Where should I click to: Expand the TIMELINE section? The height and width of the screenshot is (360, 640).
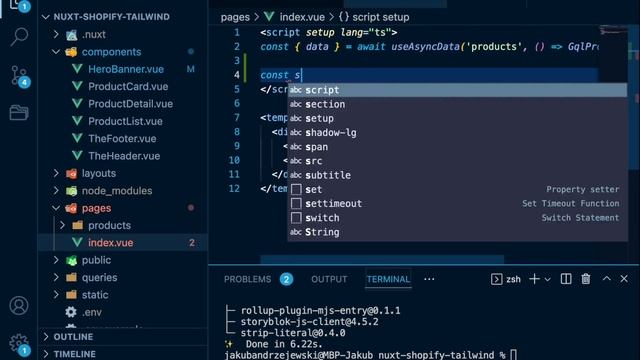coord(46,354)
